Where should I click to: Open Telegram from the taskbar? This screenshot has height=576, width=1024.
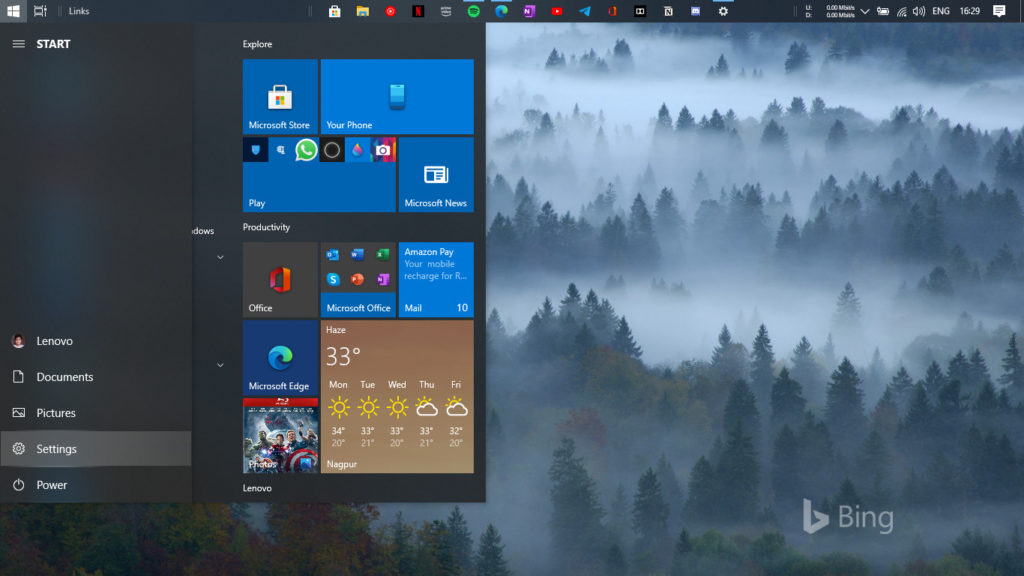[x=584, y=11]
